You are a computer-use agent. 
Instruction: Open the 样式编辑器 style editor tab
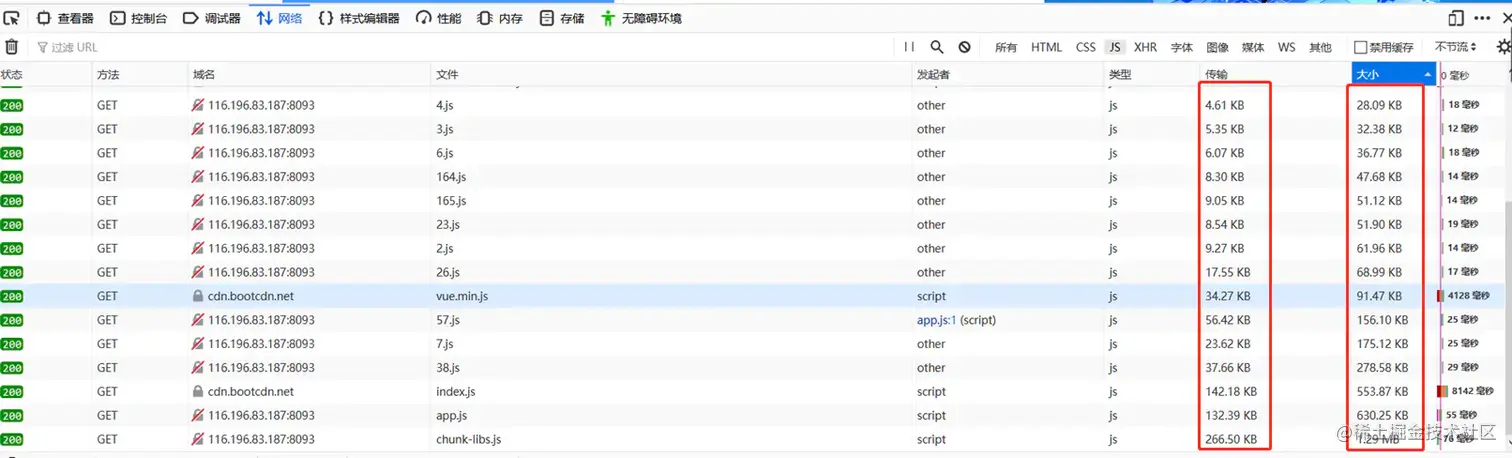tap(359, 18)
